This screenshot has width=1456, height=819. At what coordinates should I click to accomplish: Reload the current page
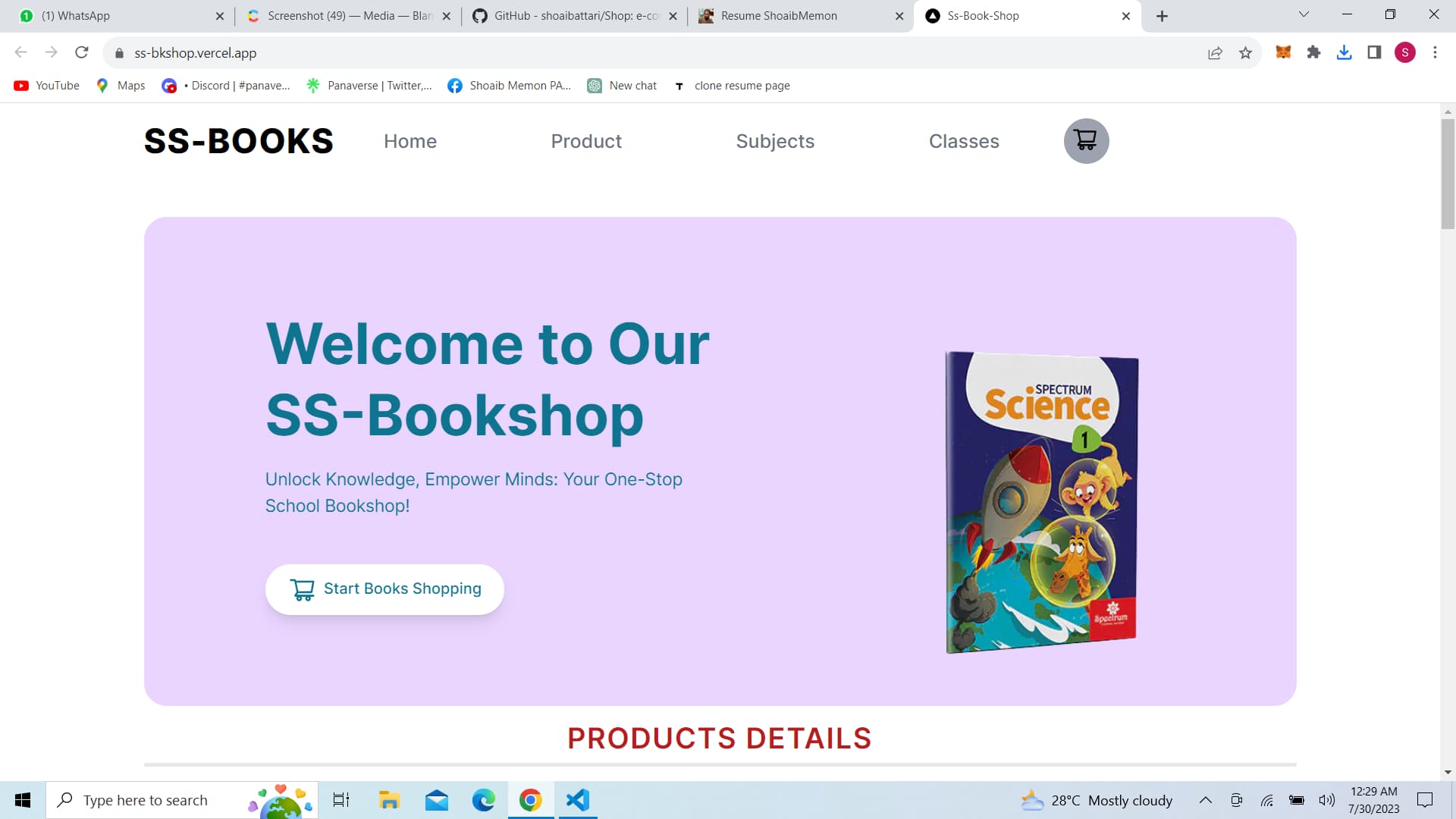tap(82, 52)
